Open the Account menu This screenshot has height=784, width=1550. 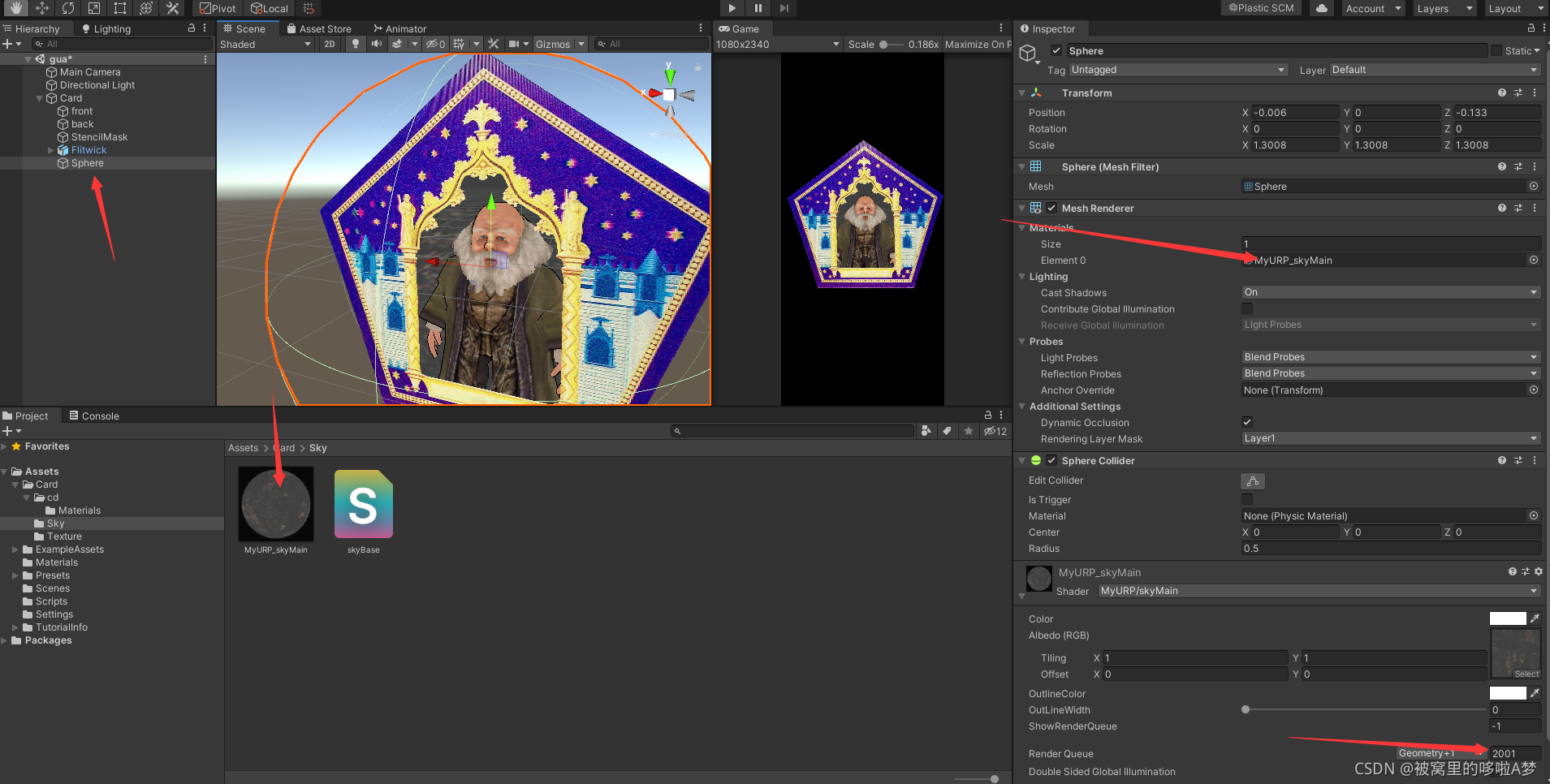(1373, 8)
